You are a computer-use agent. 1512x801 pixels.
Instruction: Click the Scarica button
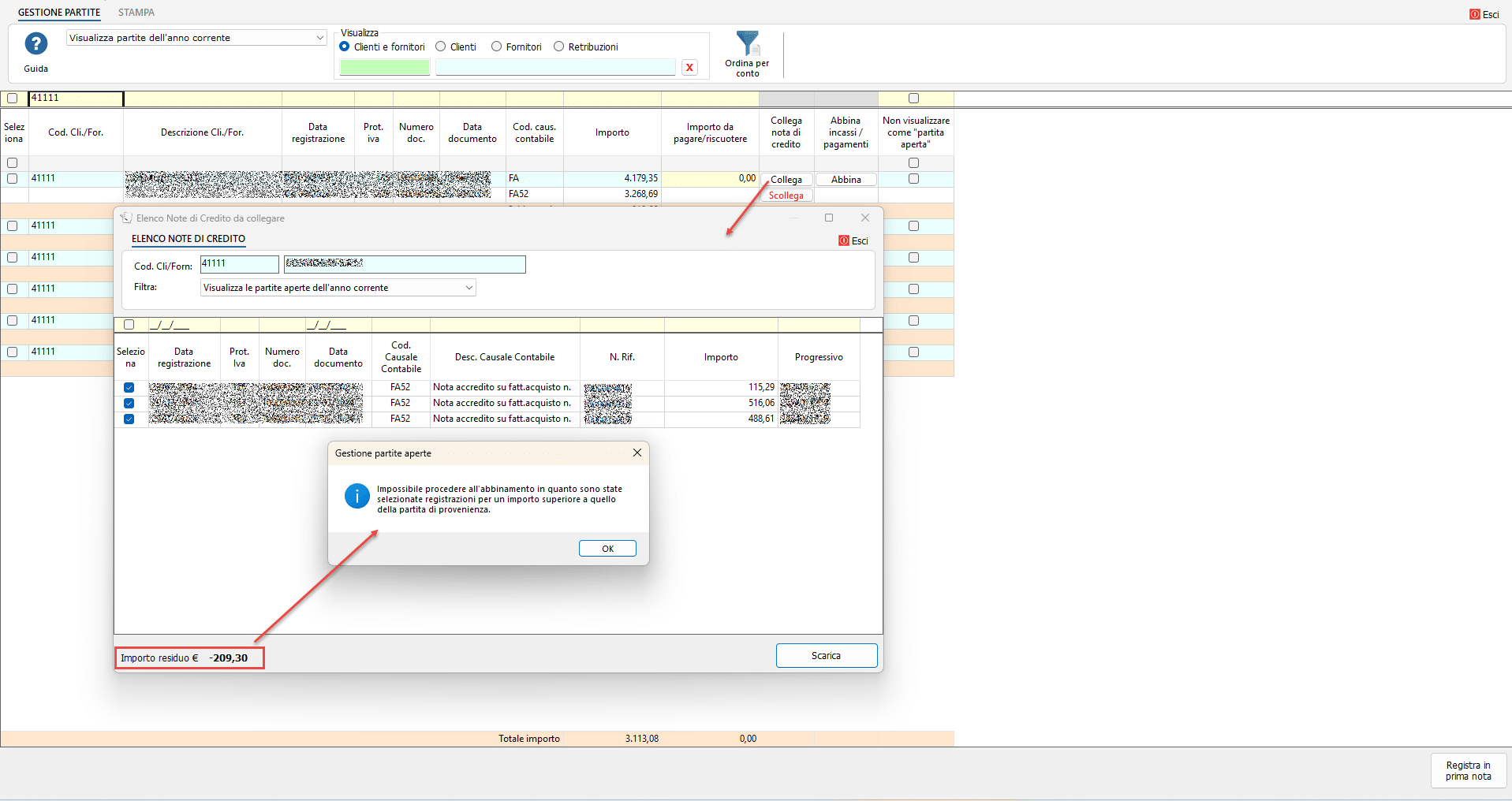click(x=826, y=656)
